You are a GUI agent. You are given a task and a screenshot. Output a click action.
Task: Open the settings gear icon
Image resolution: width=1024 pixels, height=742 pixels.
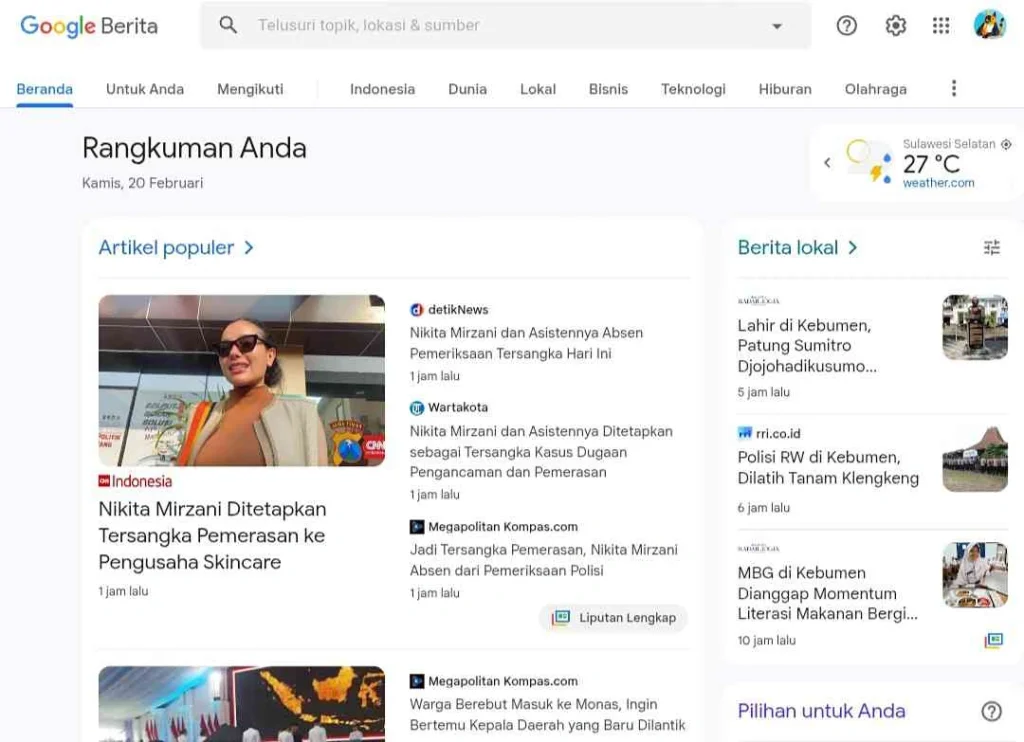point(895,25)
